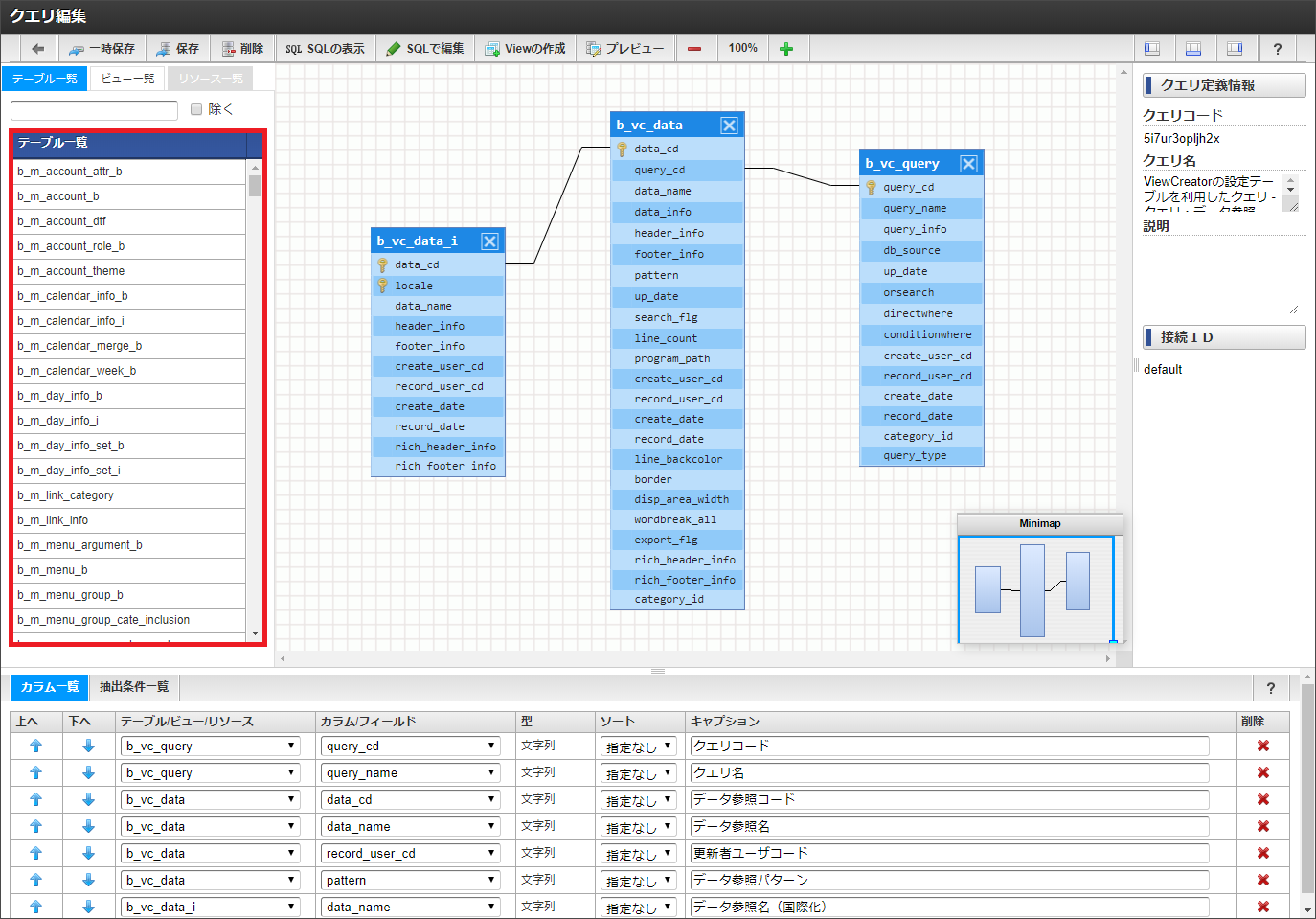Close the b_vc_data table box

pyautogui.click(x=729, y=126)
